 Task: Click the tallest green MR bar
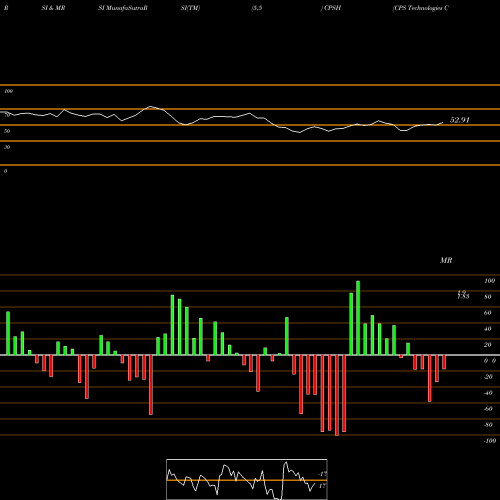358,318
